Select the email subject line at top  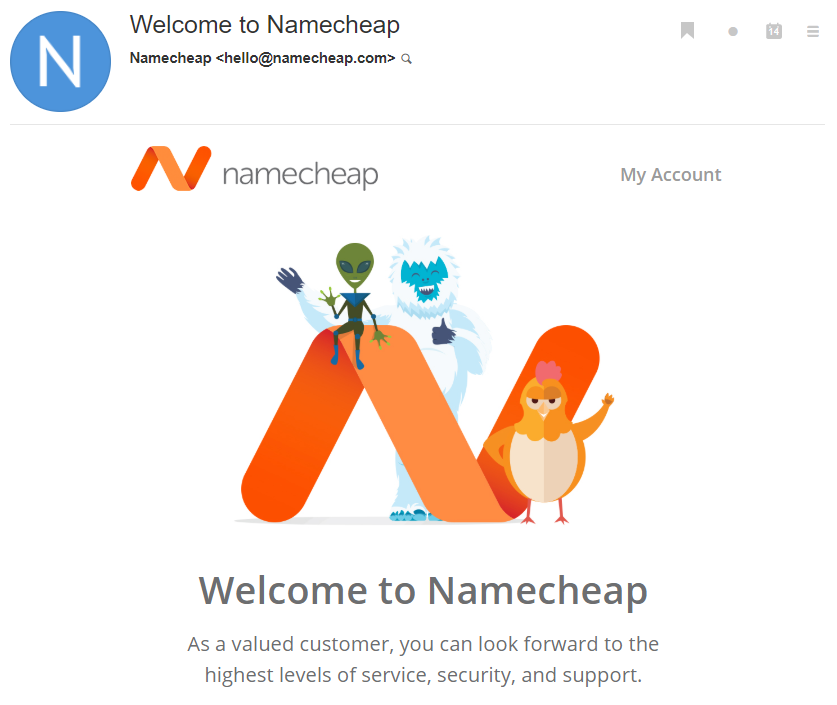(x=265, y=25)
